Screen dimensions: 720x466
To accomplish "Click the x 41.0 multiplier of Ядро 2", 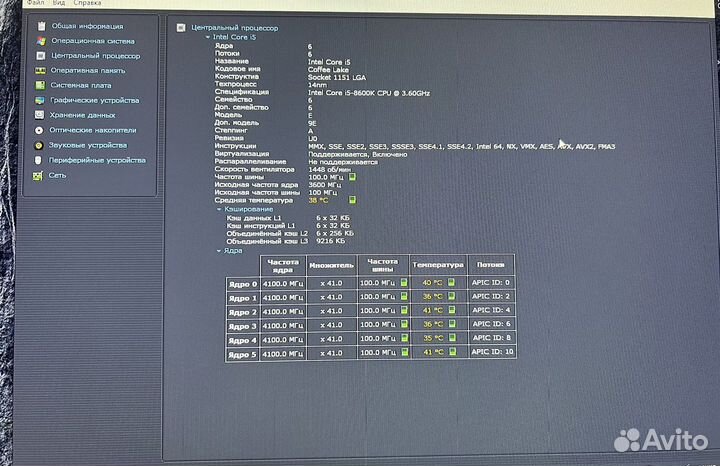I will 331,311.
